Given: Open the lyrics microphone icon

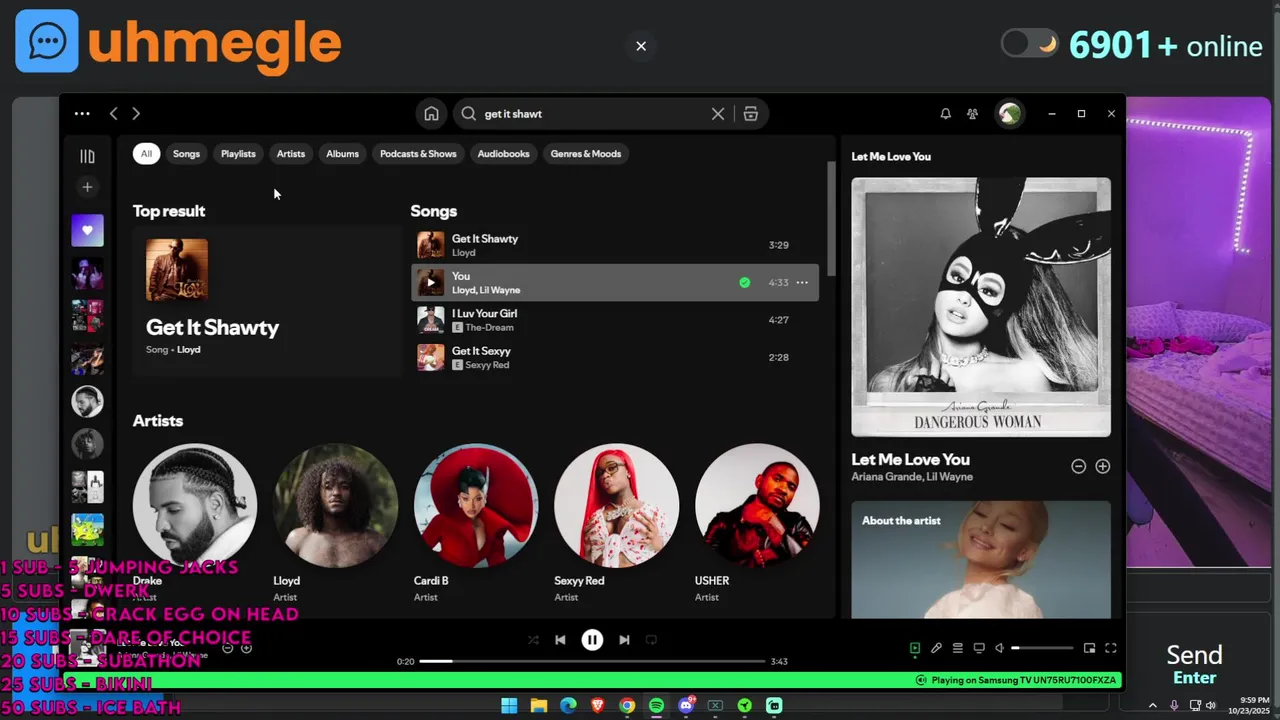Looking at the screenshot, I should point(936,648).
